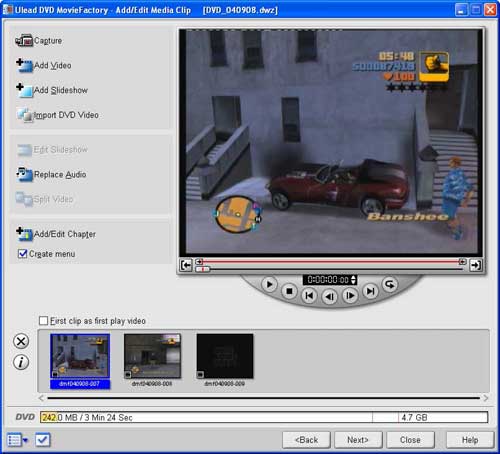The height and width of the screenshot is (454, 500).
Task: Click the dmf040908-009 clip name label
Action: point(224,384)
